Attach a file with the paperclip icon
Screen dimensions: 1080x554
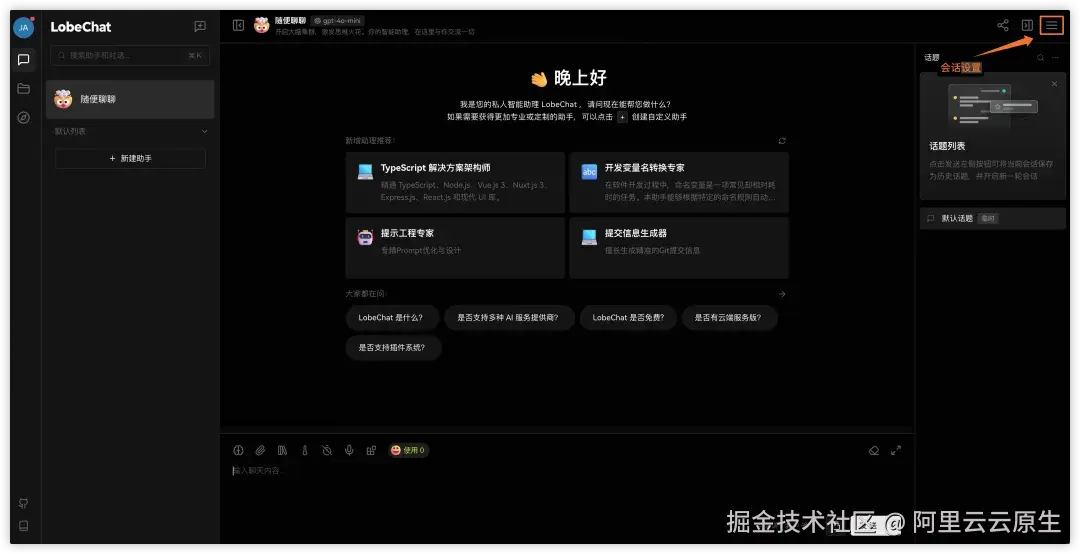(260, 450)
